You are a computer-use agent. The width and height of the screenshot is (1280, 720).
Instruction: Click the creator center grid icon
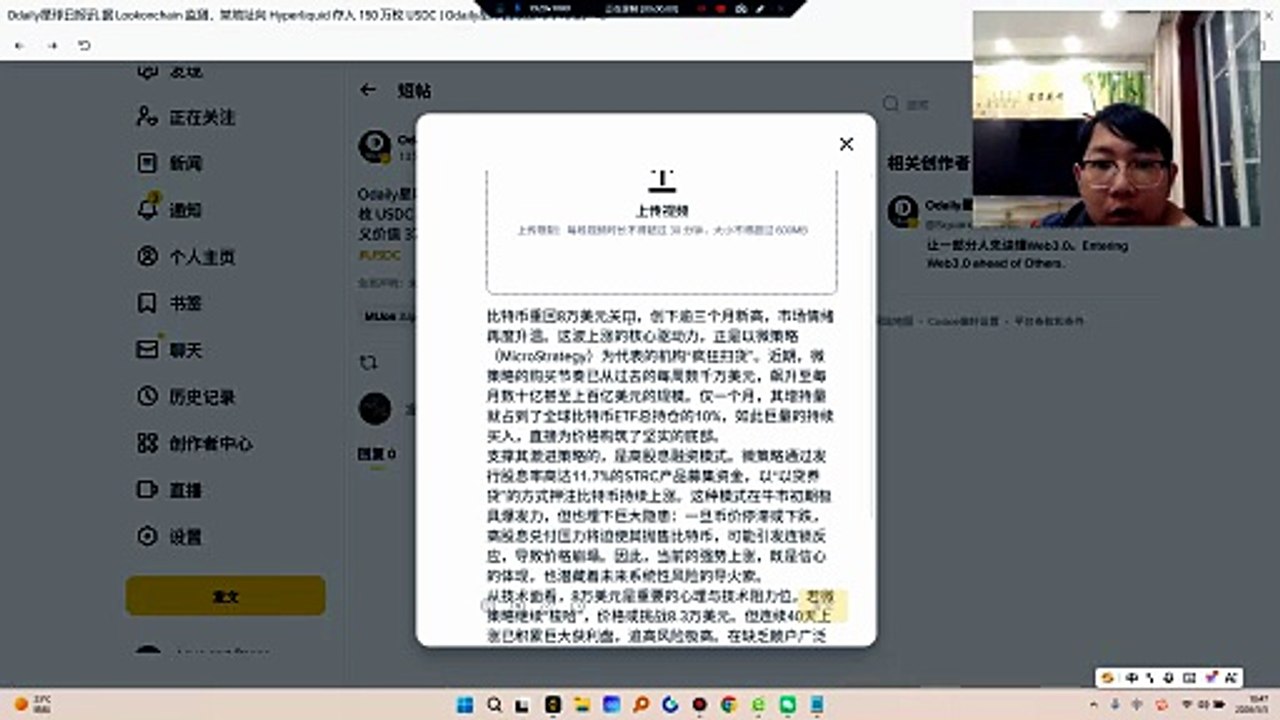[x=148, y=443]
